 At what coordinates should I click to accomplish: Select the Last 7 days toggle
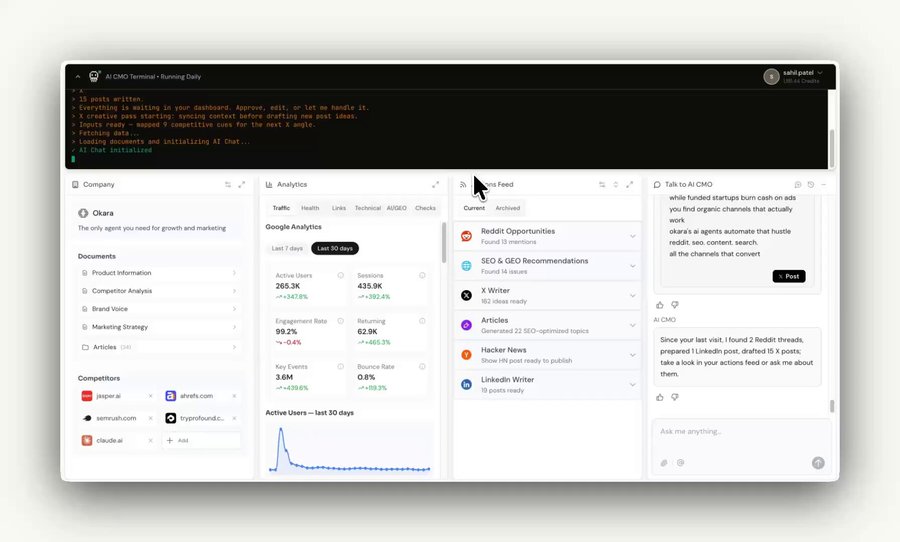click(287, 249)
